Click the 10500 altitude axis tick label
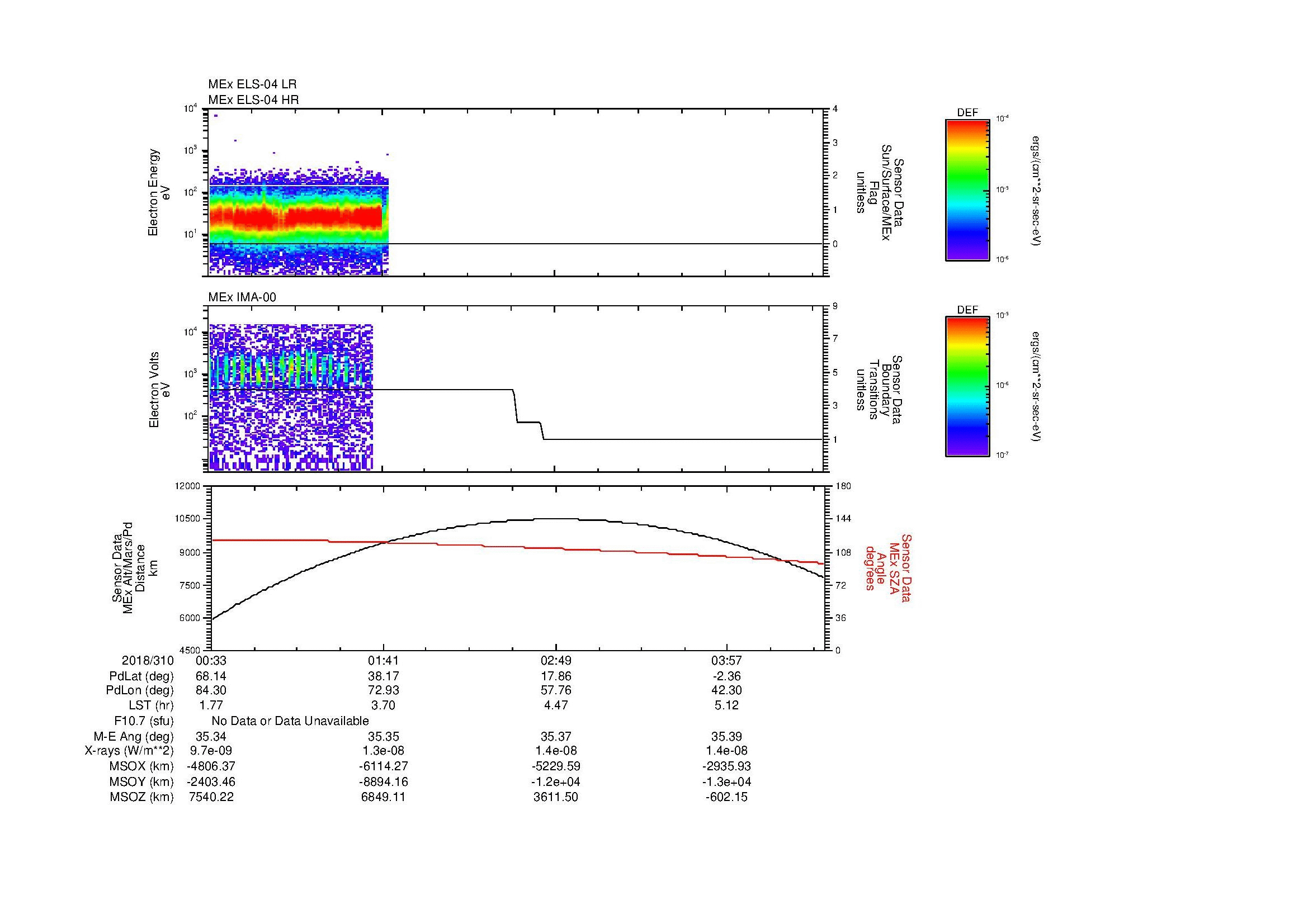The height and width of the screenshot is (924, 1308). point(188,519)
